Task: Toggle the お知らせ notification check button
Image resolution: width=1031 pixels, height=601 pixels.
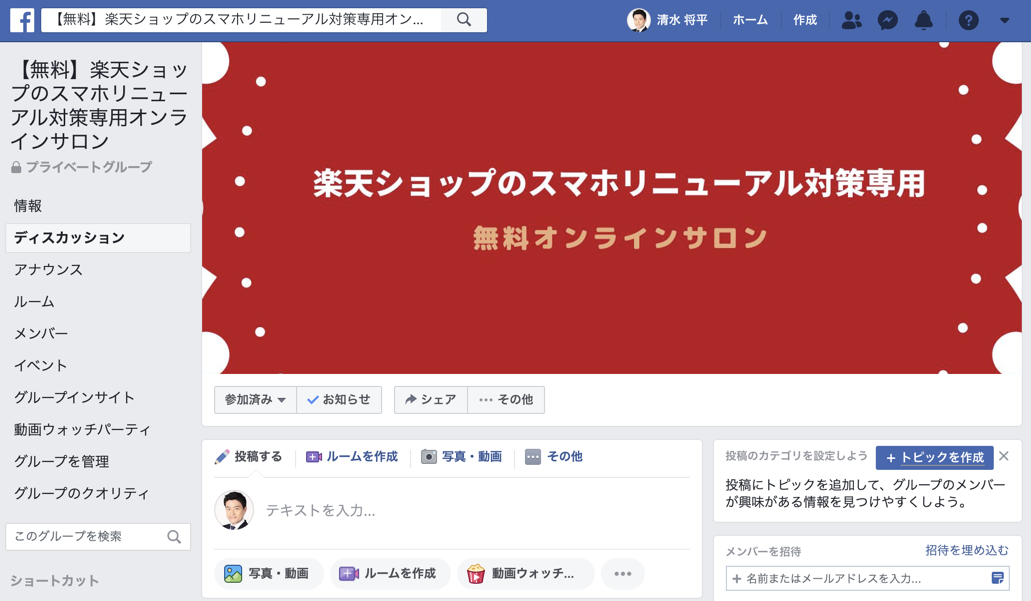Action: 339,399
